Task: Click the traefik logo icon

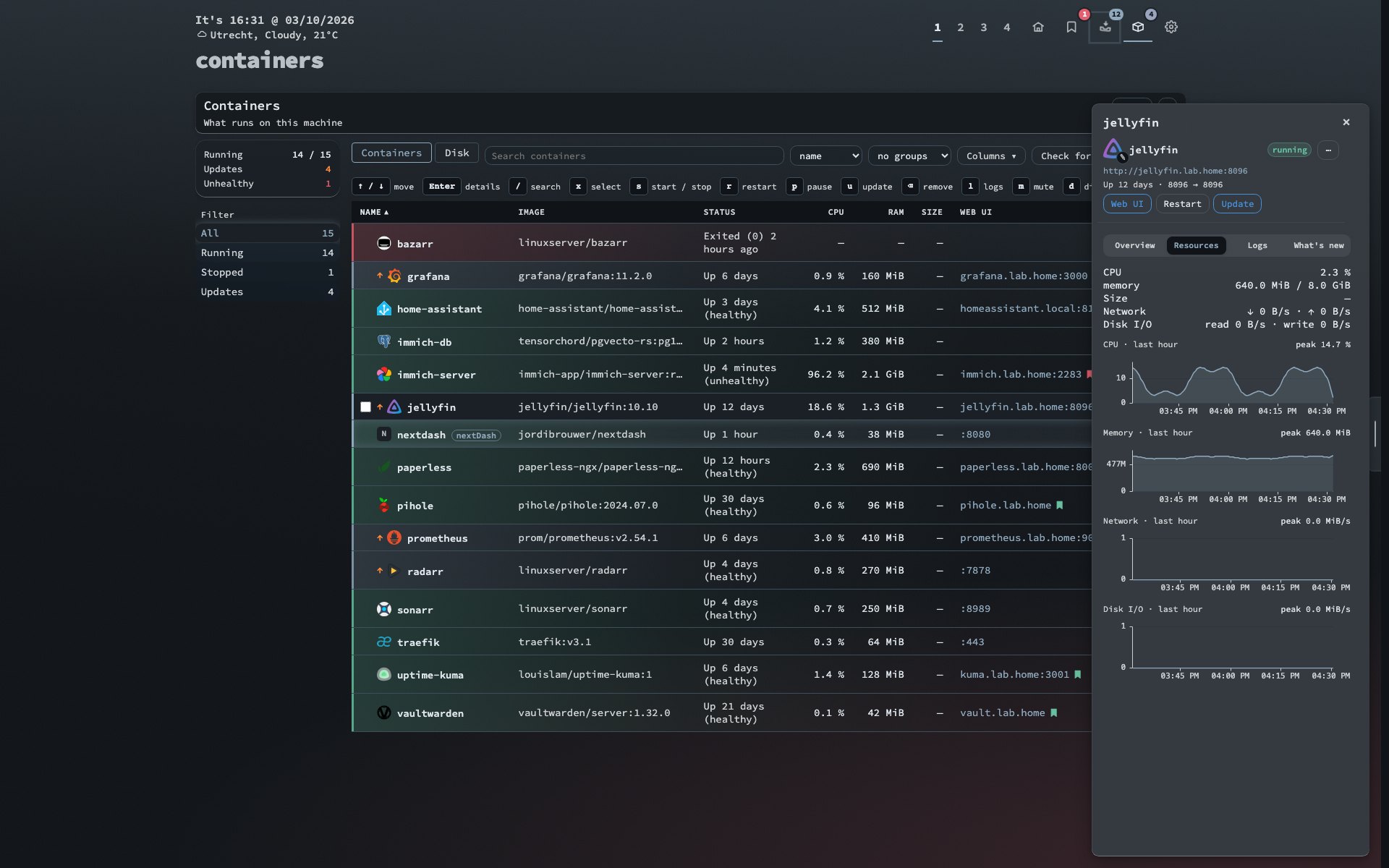Action: [x=384, y=642]
